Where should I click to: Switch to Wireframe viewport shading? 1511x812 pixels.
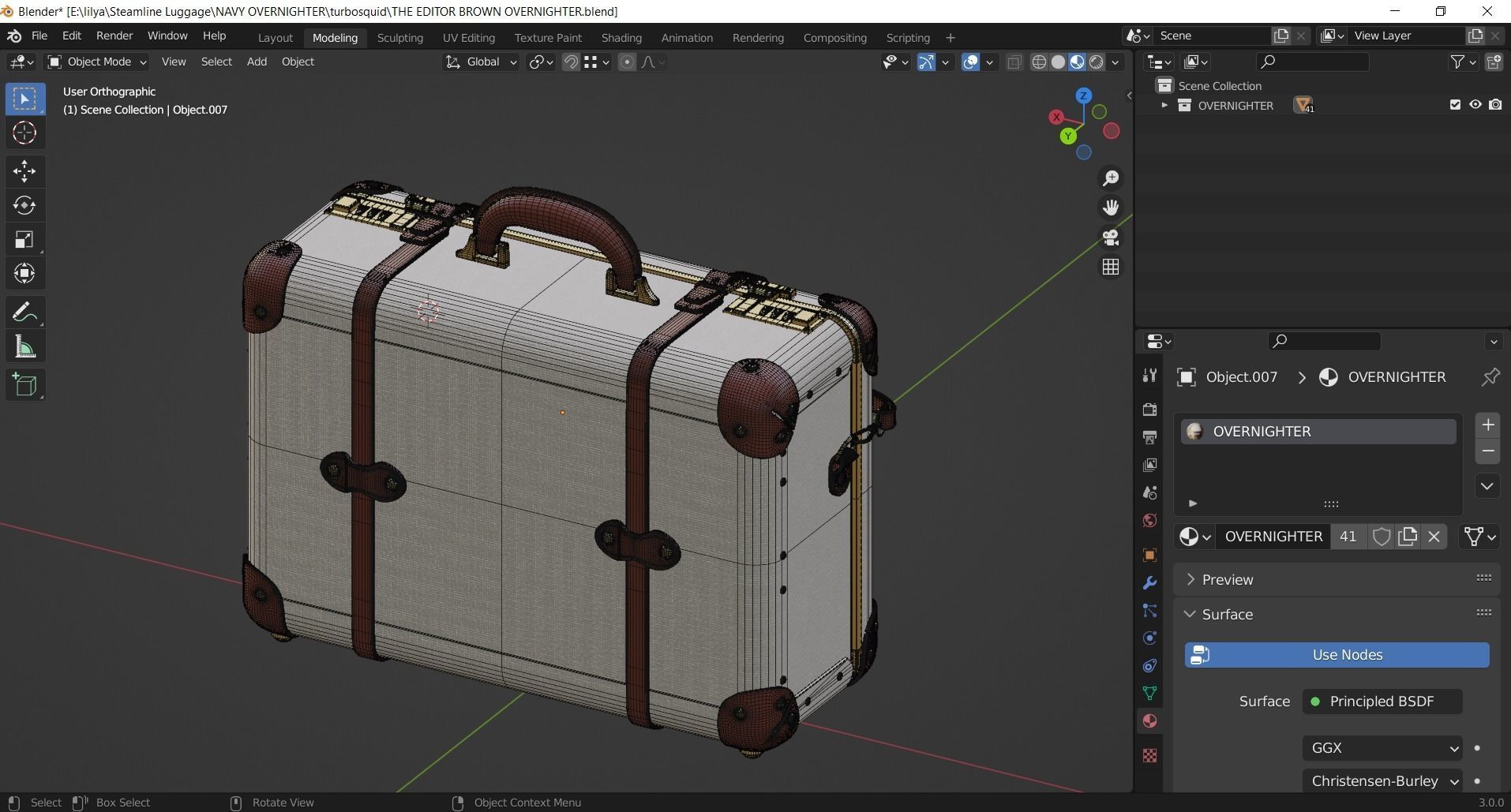[1039, 62]
